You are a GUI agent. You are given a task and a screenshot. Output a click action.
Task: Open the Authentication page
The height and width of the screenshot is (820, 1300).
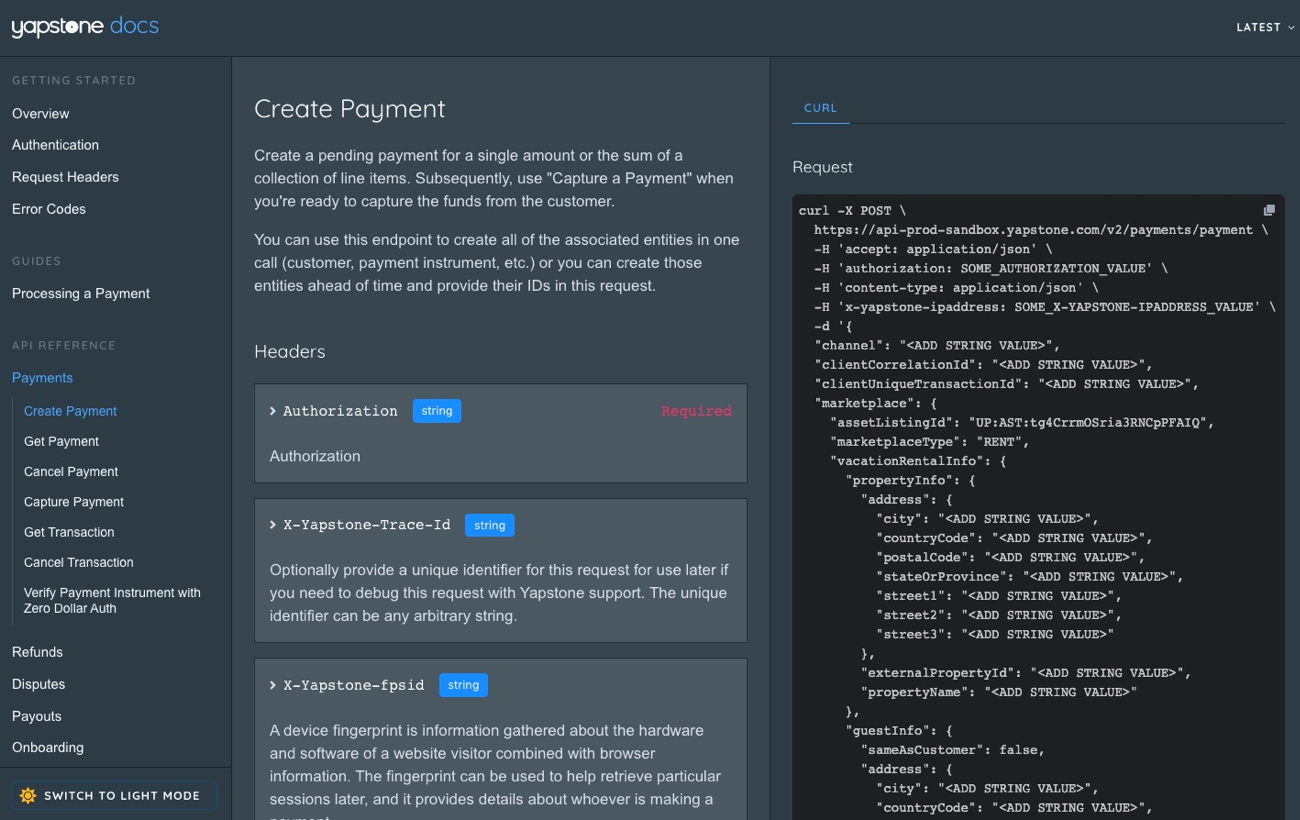click(55, 145)
